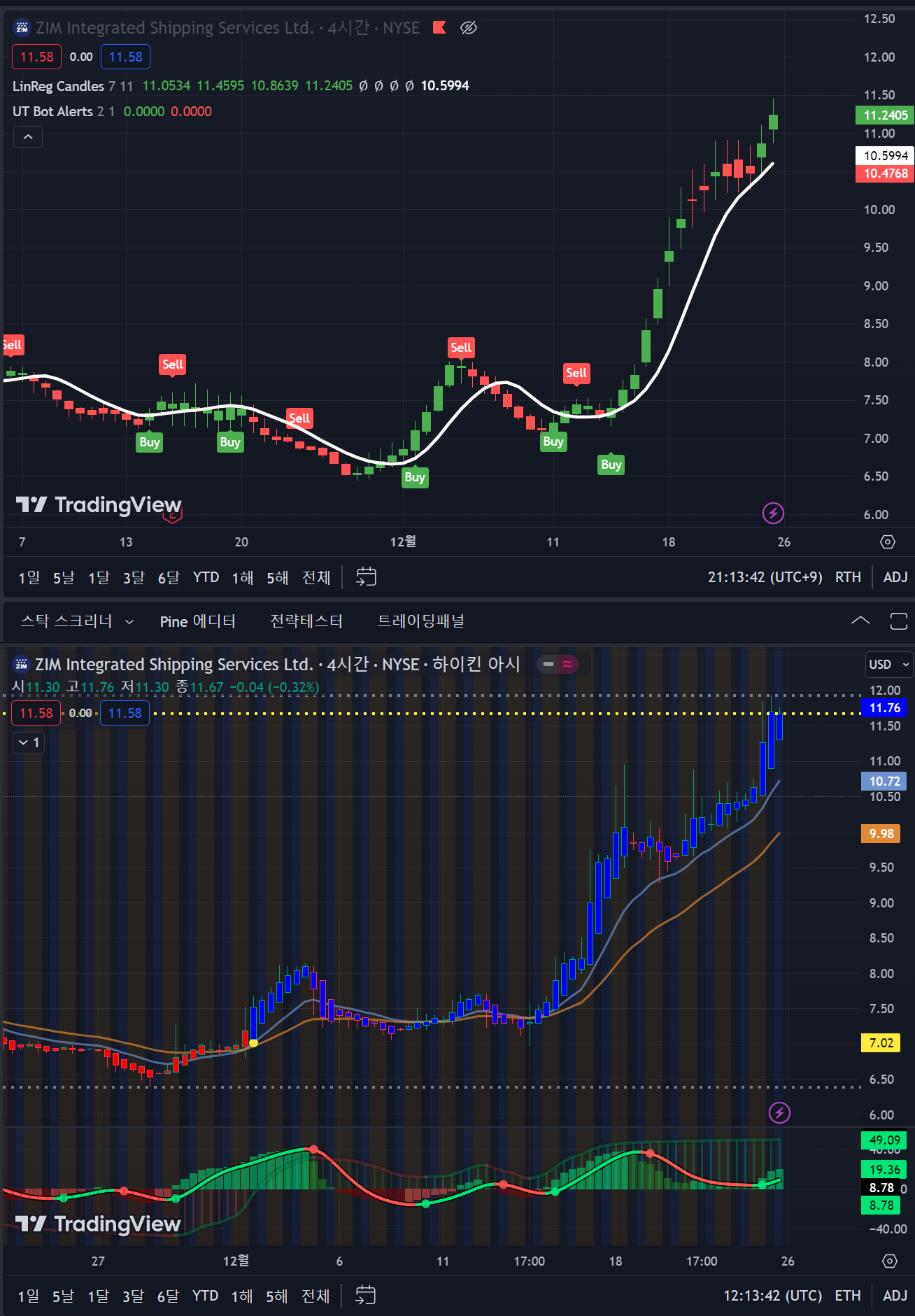Open go-to-date calendar icon in bottom chart

tap(365, 1296)
